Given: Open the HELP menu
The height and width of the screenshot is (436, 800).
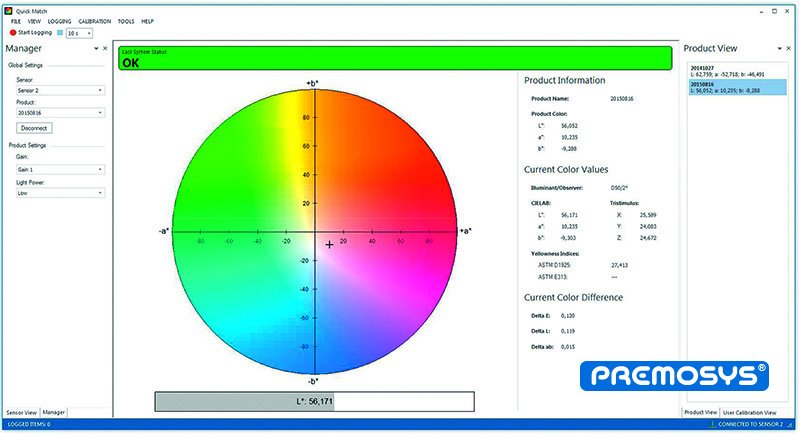Looking at the screenshot, I should (147, 21).
